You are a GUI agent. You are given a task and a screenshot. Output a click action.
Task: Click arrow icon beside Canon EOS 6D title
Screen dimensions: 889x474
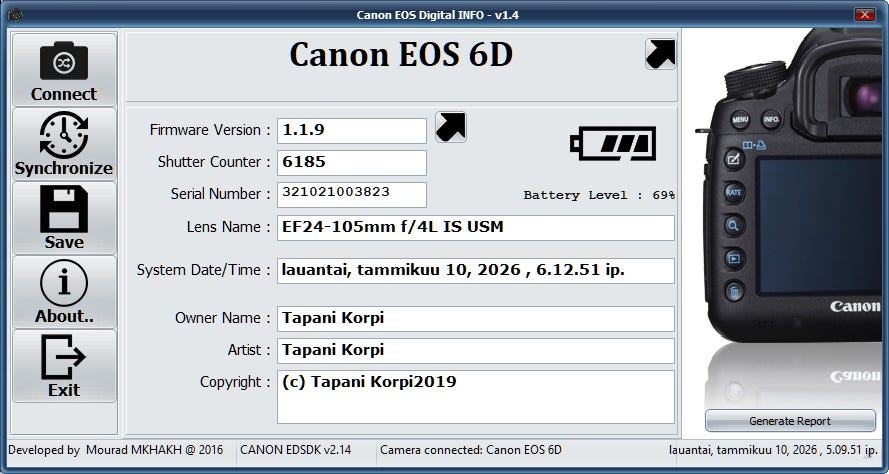point(661,54)
